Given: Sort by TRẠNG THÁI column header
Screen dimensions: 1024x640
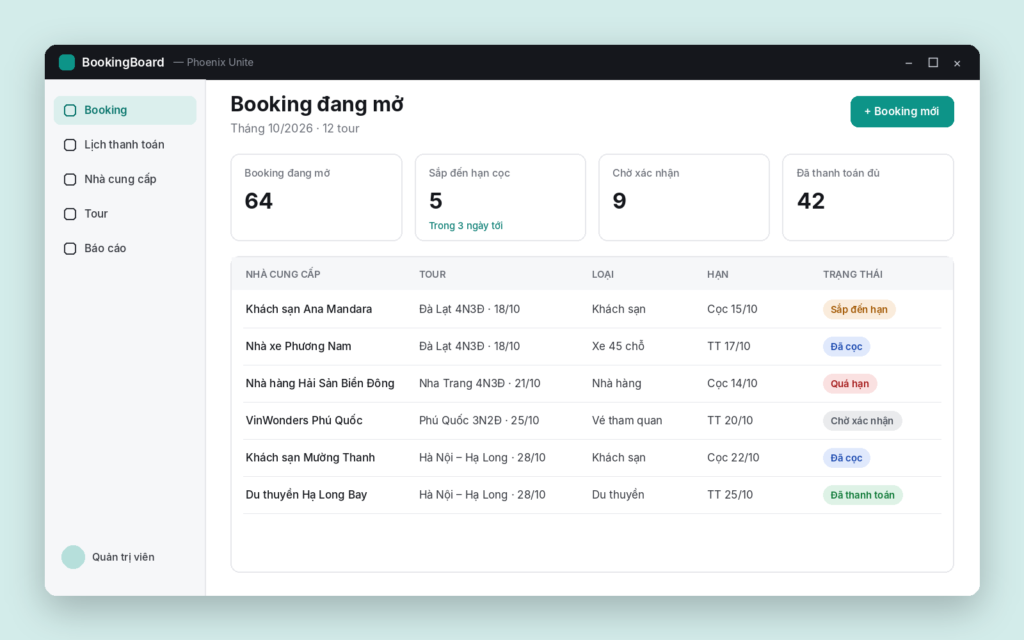Looking at the screenshot, I should point(853,274).
